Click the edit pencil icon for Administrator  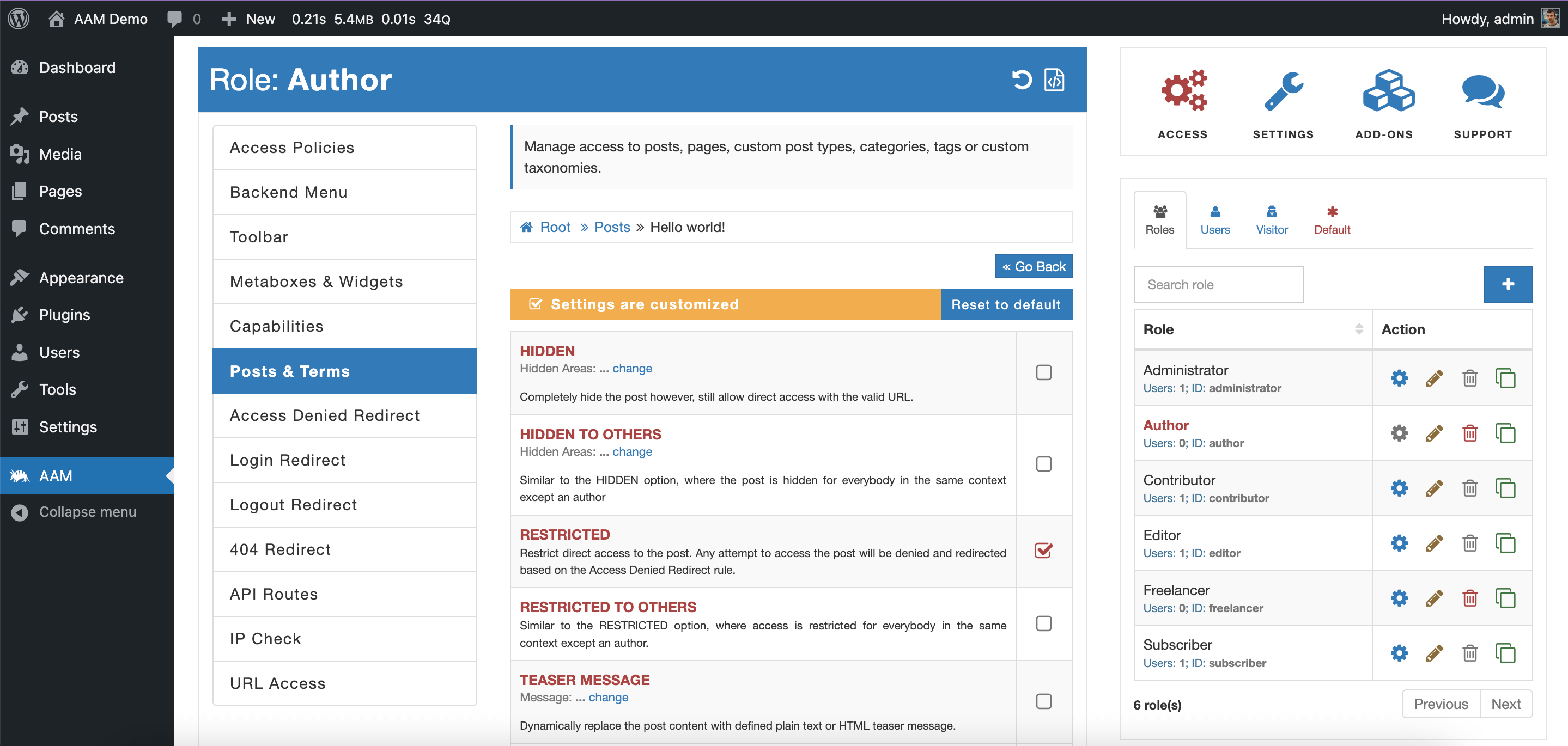click(1434, 378)
